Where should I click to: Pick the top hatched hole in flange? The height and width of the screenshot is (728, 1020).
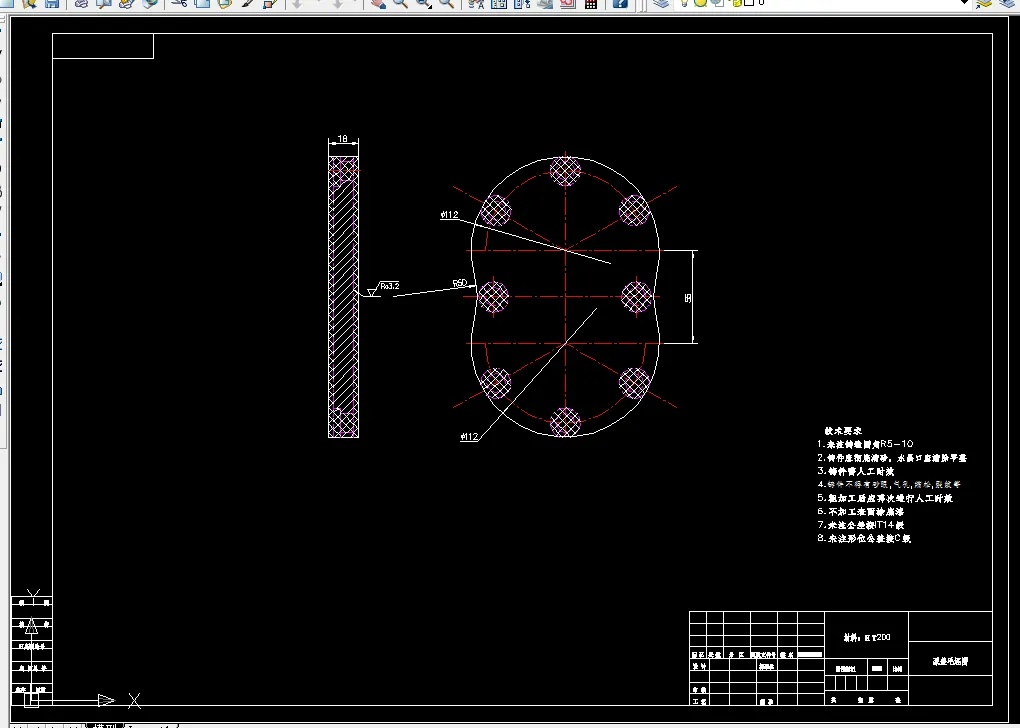565,171
